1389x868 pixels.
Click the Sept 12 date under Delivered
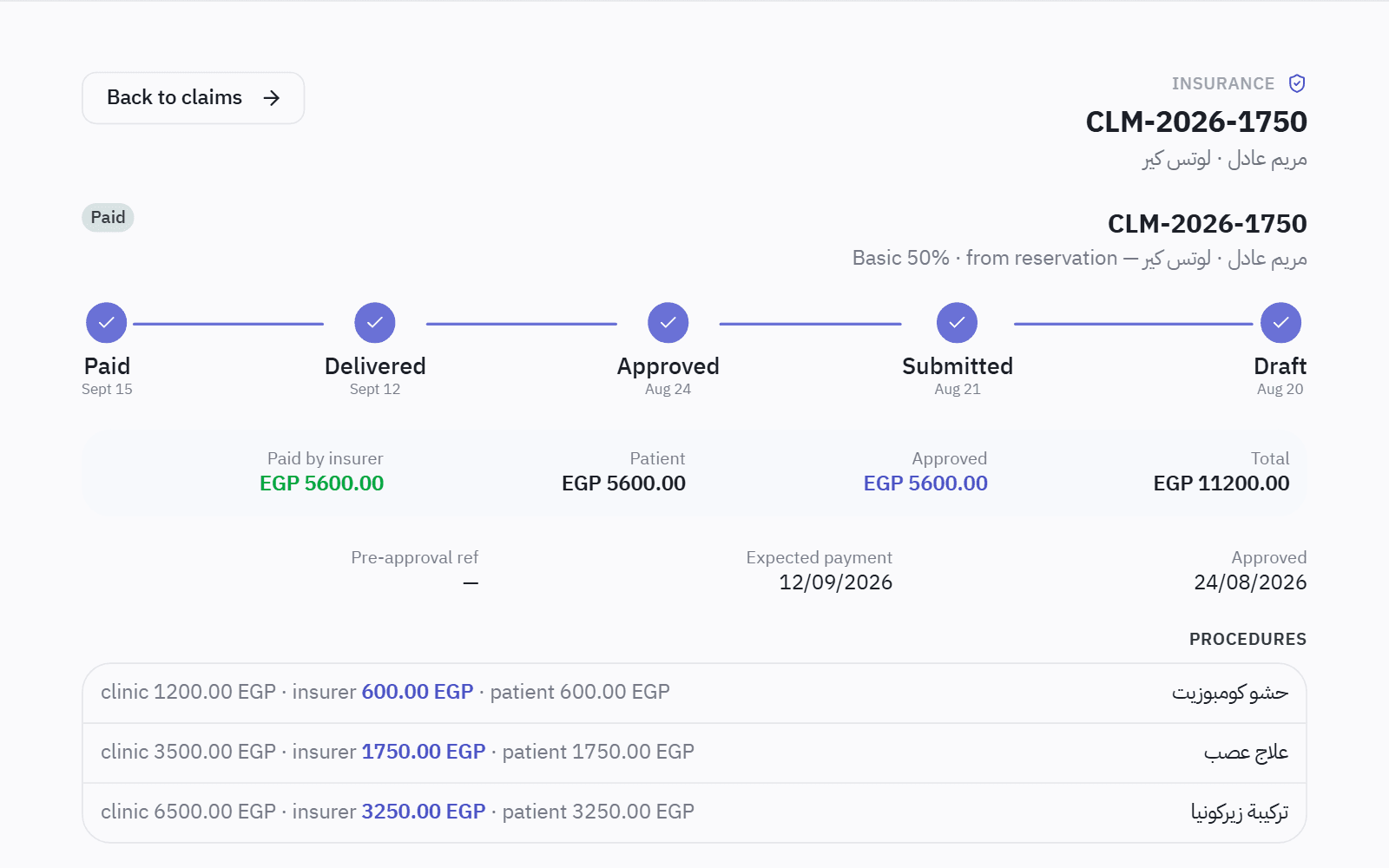pyautogui.click(x=375, y=390)
